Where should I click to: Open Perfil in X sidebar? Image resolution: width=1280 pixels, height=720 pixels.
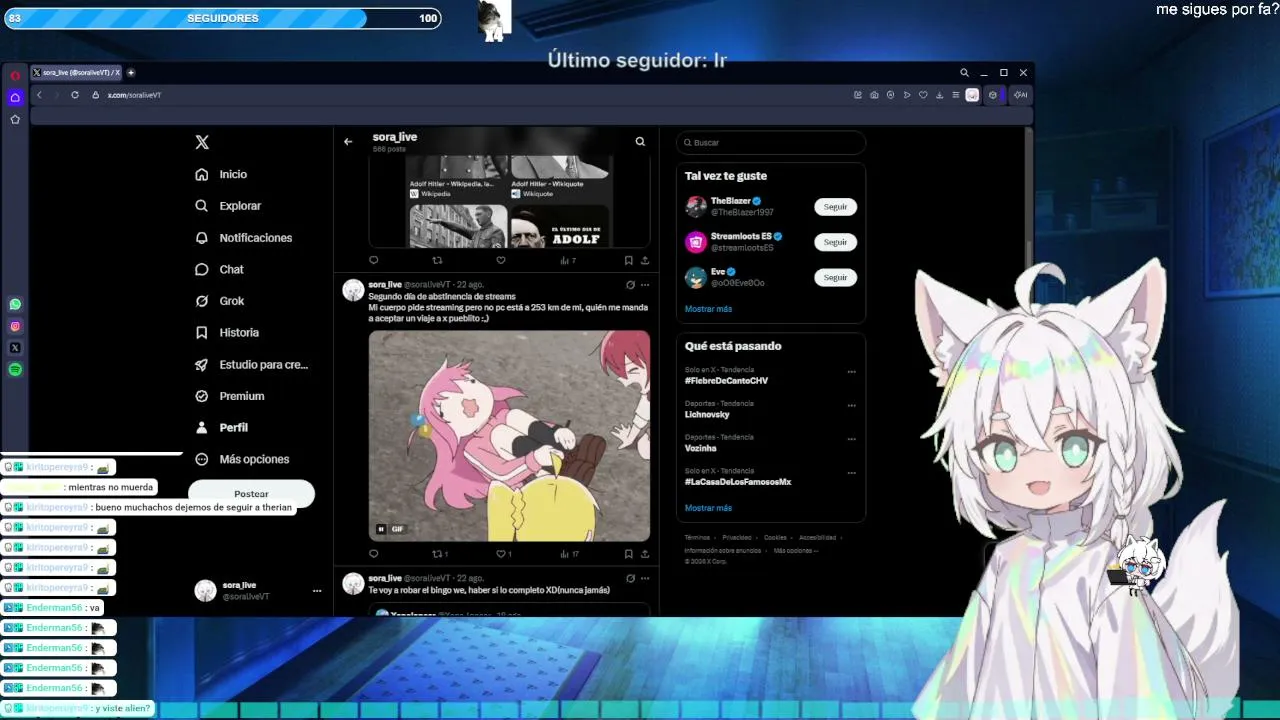click(x=221, y=427)
